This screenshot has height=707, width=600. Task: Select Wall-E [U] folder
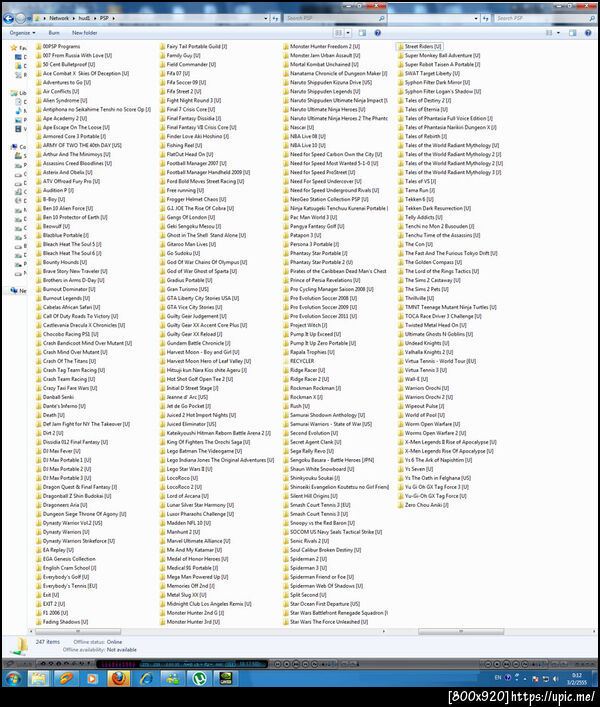[413, 379]
